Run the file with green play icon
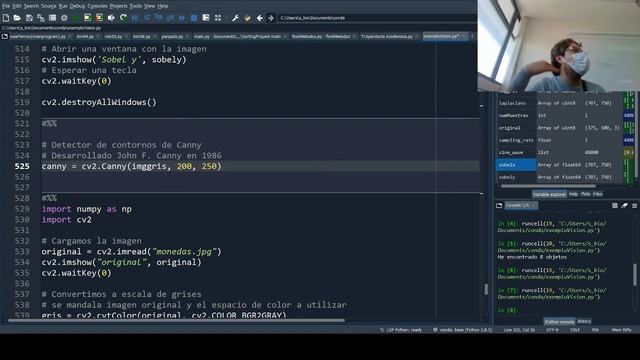Screen dimensions: 640x360 coord(76,18)
